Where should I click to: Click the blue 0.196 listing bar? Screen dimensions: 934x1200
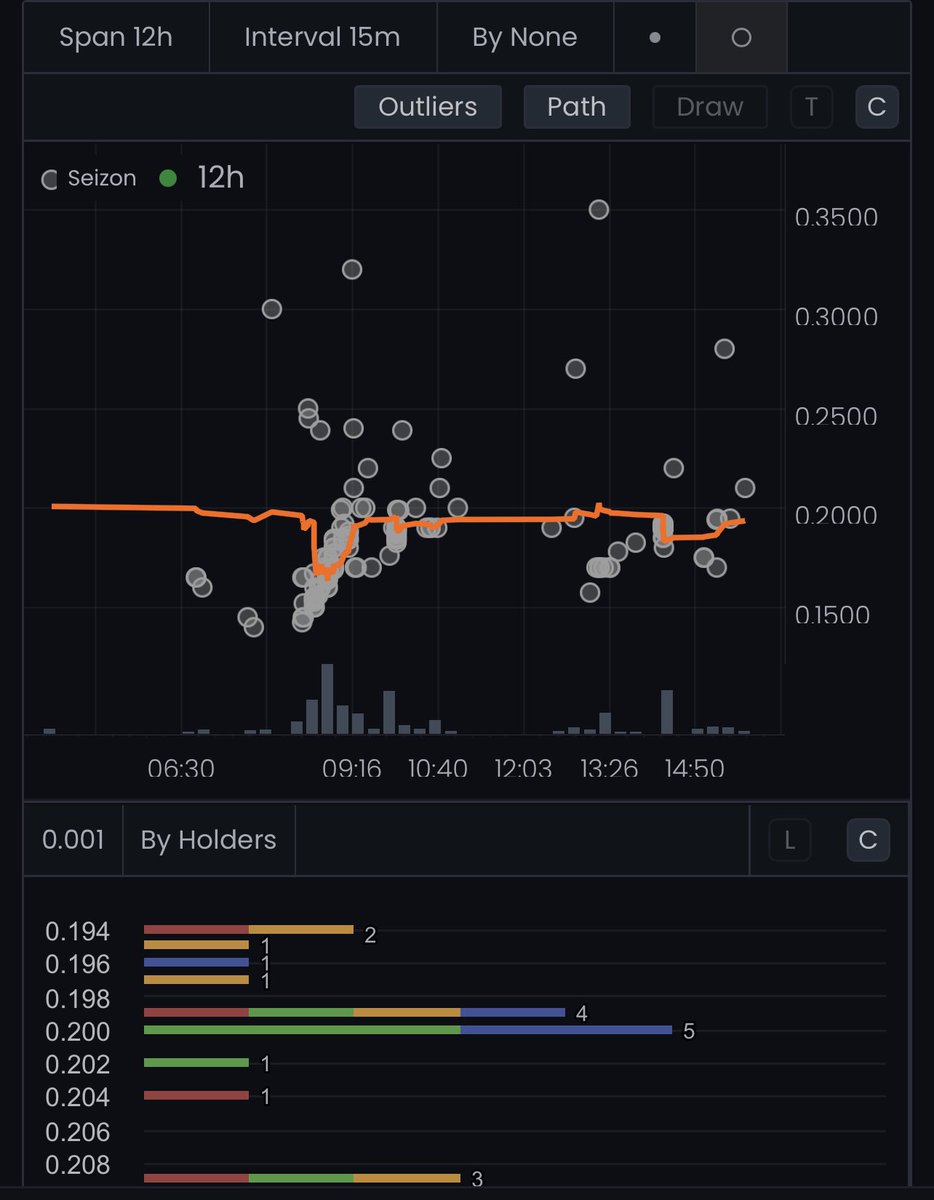(196, 962)
